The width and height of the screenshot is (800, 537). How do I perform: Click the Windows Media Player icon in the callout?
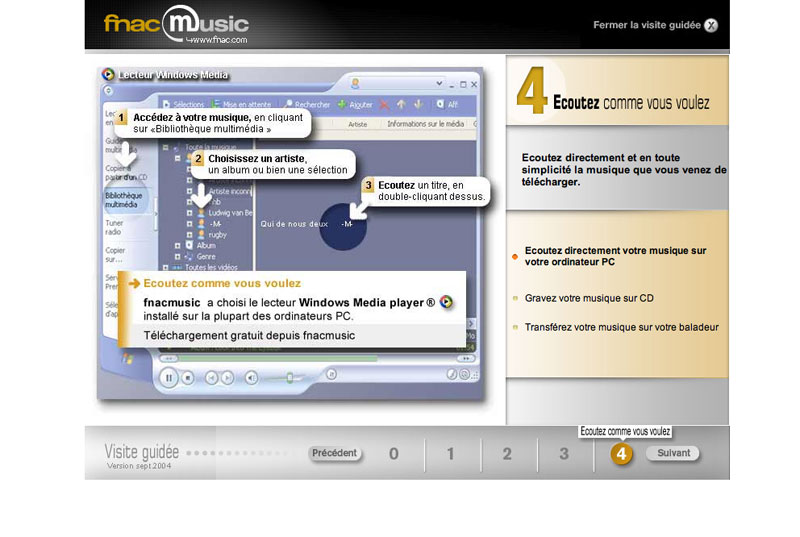click(446, 302)
